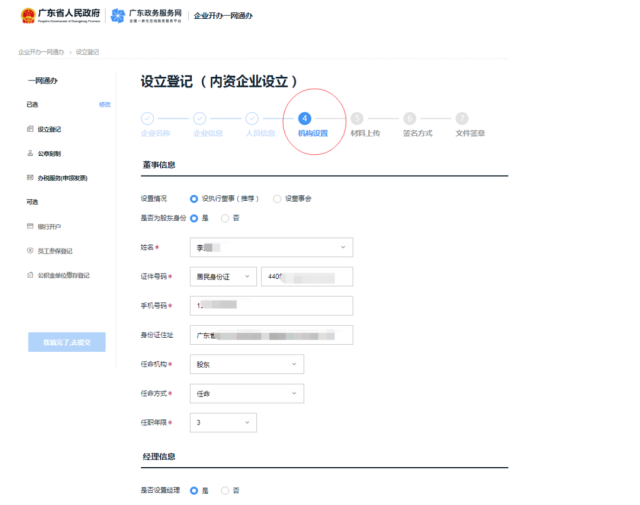
Task: Click the 可选 sidebar group label
Action: pos(32,202)
